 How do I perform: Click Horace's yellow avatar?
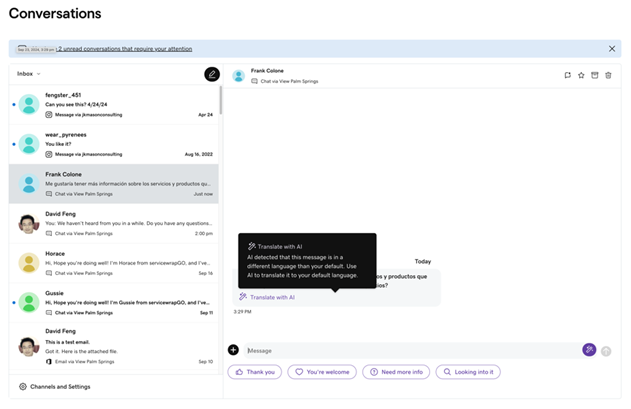pyautogui.click(x=29, y=262)
